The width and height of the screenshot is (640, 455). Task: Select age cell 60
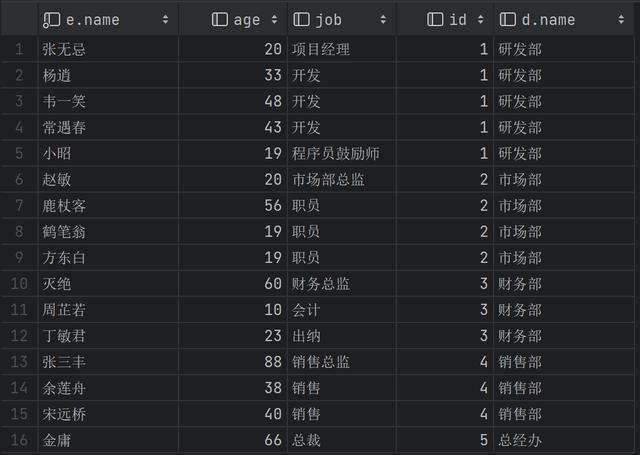273,284
